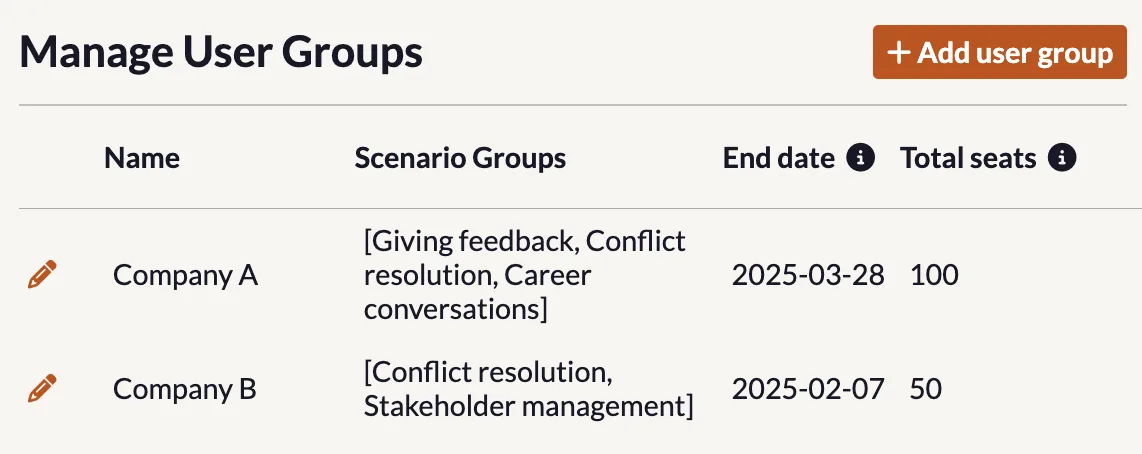This screenshot has height=454, width=1142.
Task: Edit Company A using its pencil icon
Action: 42,275
